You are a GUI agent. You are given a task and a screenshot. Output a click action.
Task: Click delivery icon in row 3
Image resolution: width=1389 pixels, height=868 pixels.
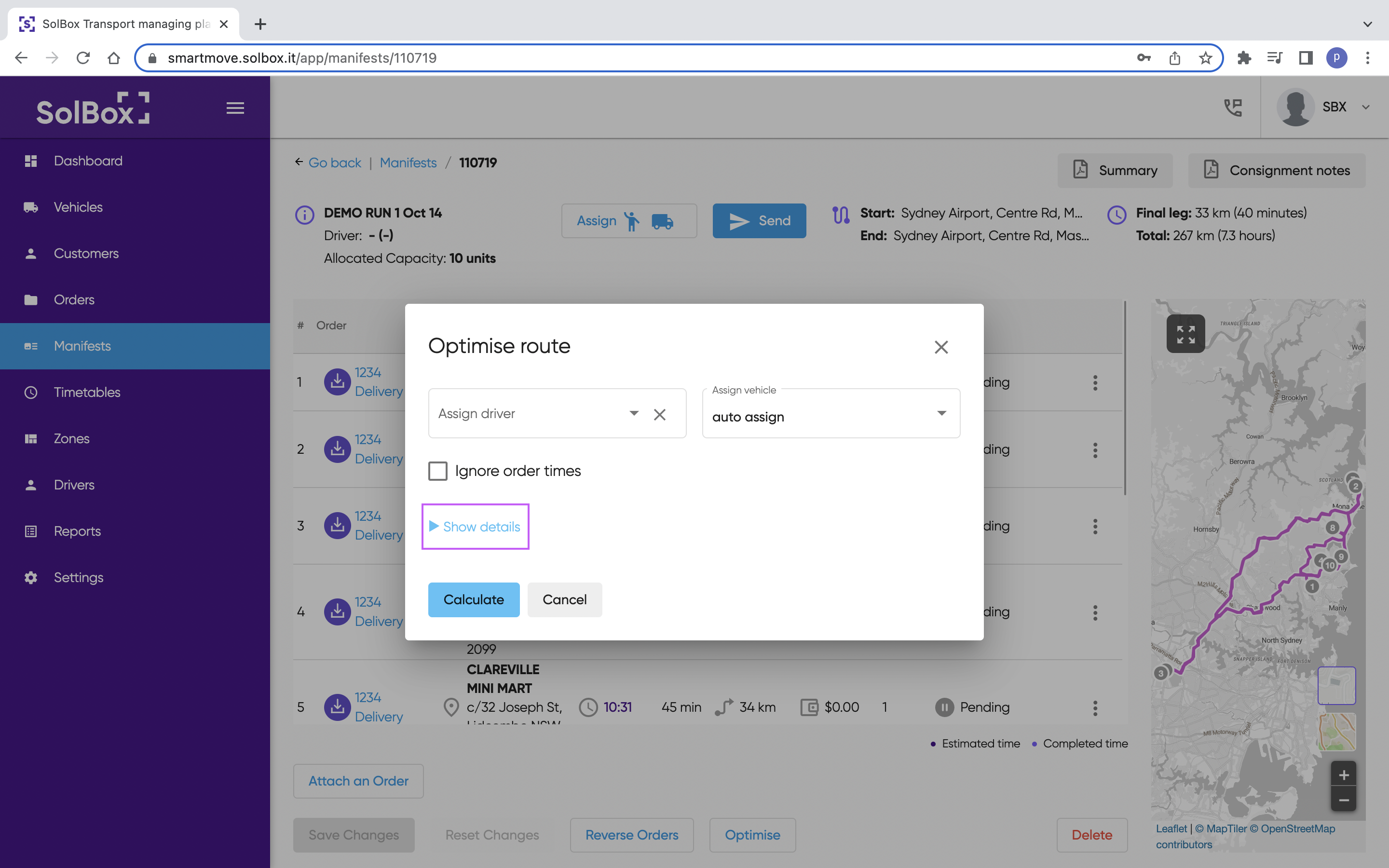[338, 525]
